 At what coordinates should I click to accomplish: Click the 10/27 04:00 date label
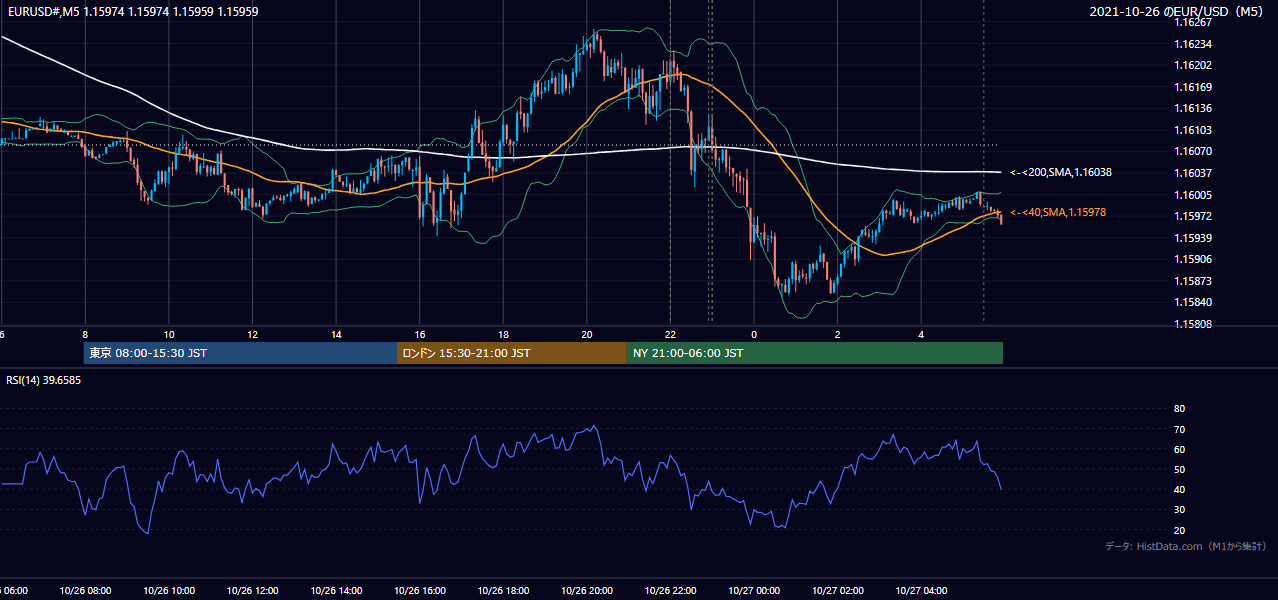922,591
